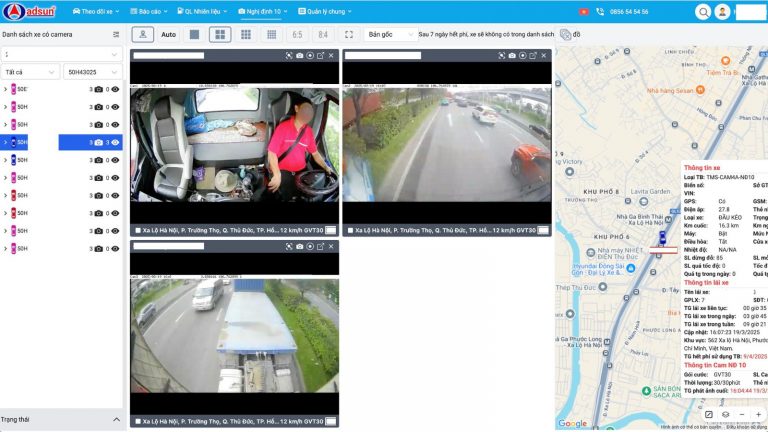Open the 'Báo cáo' menu
This screenshot has height=432, width=768.
tap(151, 12)
